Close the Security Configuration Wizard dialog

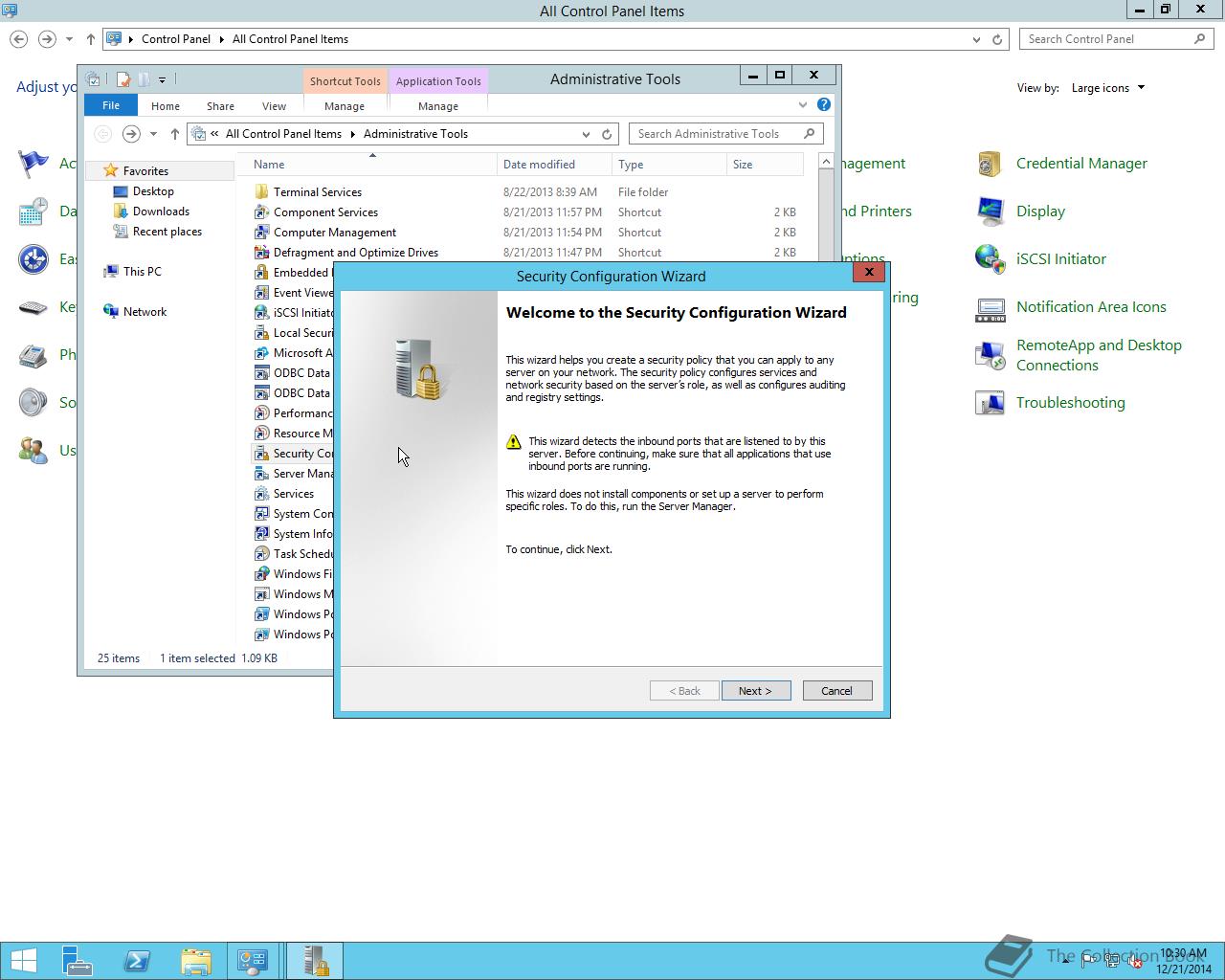[869, 272]
